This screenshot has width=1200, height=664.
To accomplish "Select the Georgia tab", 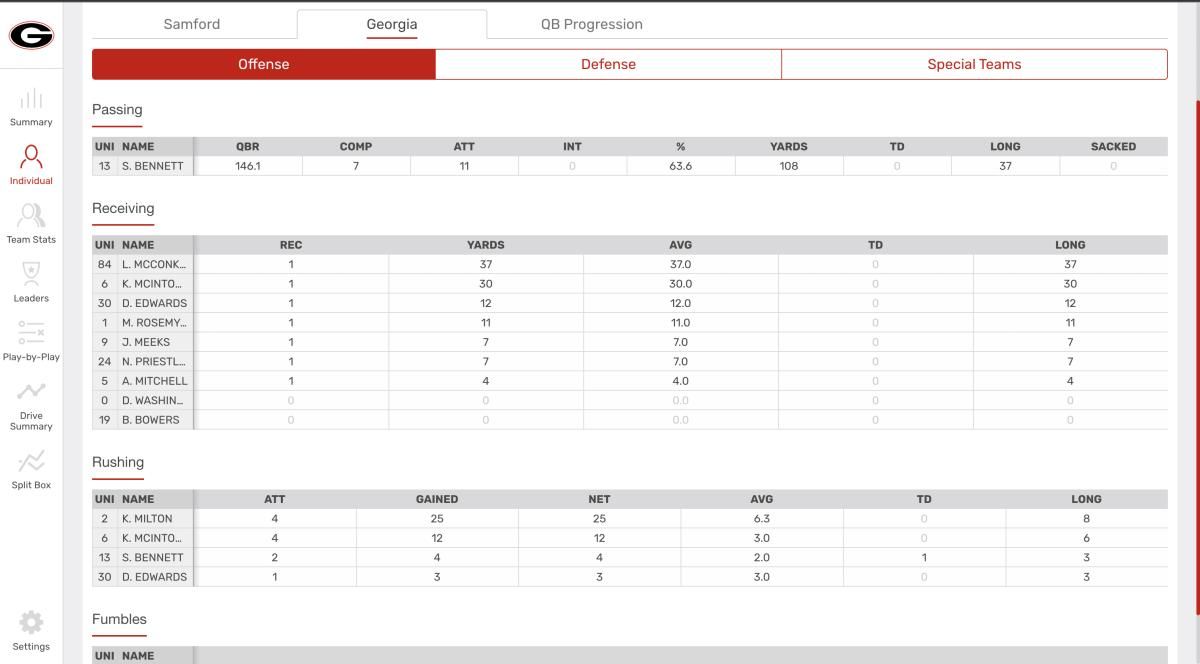I will click(x=392, y=24).
